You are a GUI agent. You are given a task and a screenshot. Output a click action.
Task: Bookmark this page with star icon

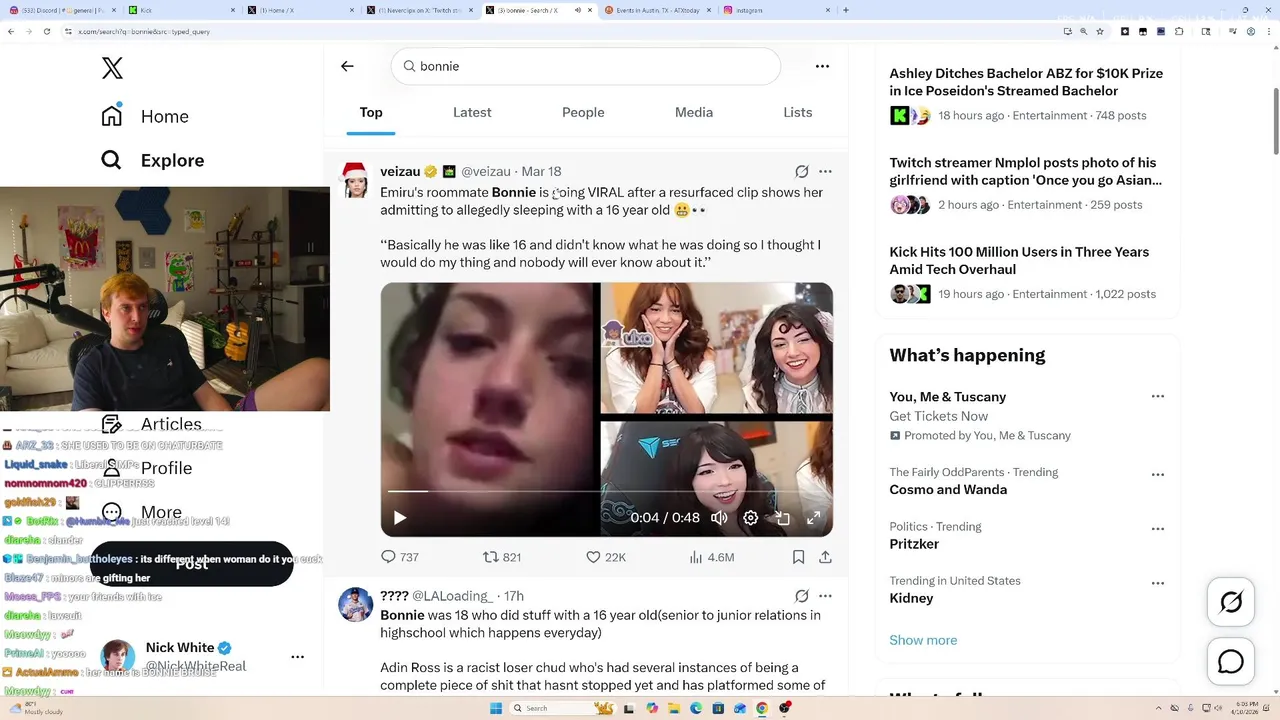point(1100,31)
